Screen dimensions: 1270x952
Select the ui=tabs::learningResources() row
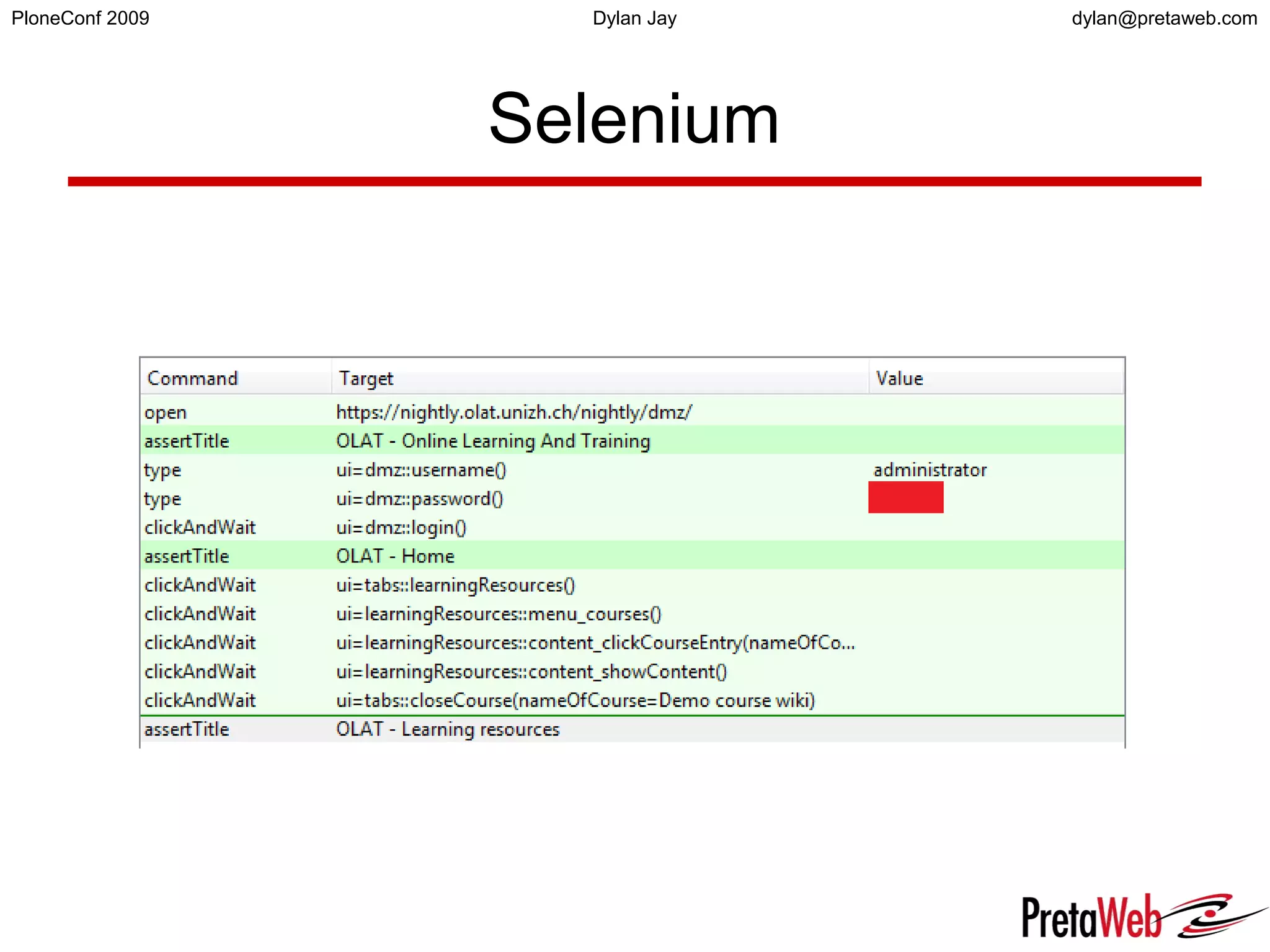455,585
